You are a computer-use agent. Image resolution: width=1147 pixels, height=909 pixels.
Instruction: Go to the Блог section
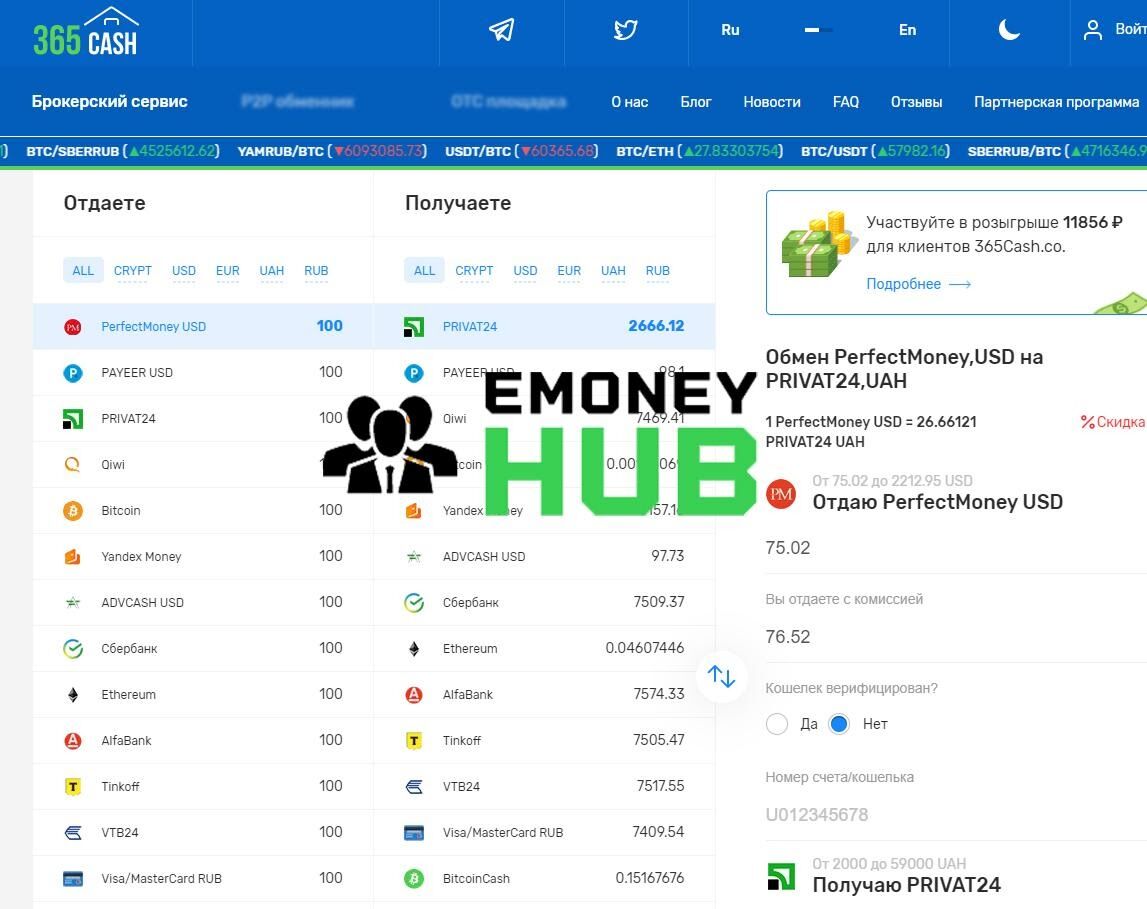coord(696,102)
